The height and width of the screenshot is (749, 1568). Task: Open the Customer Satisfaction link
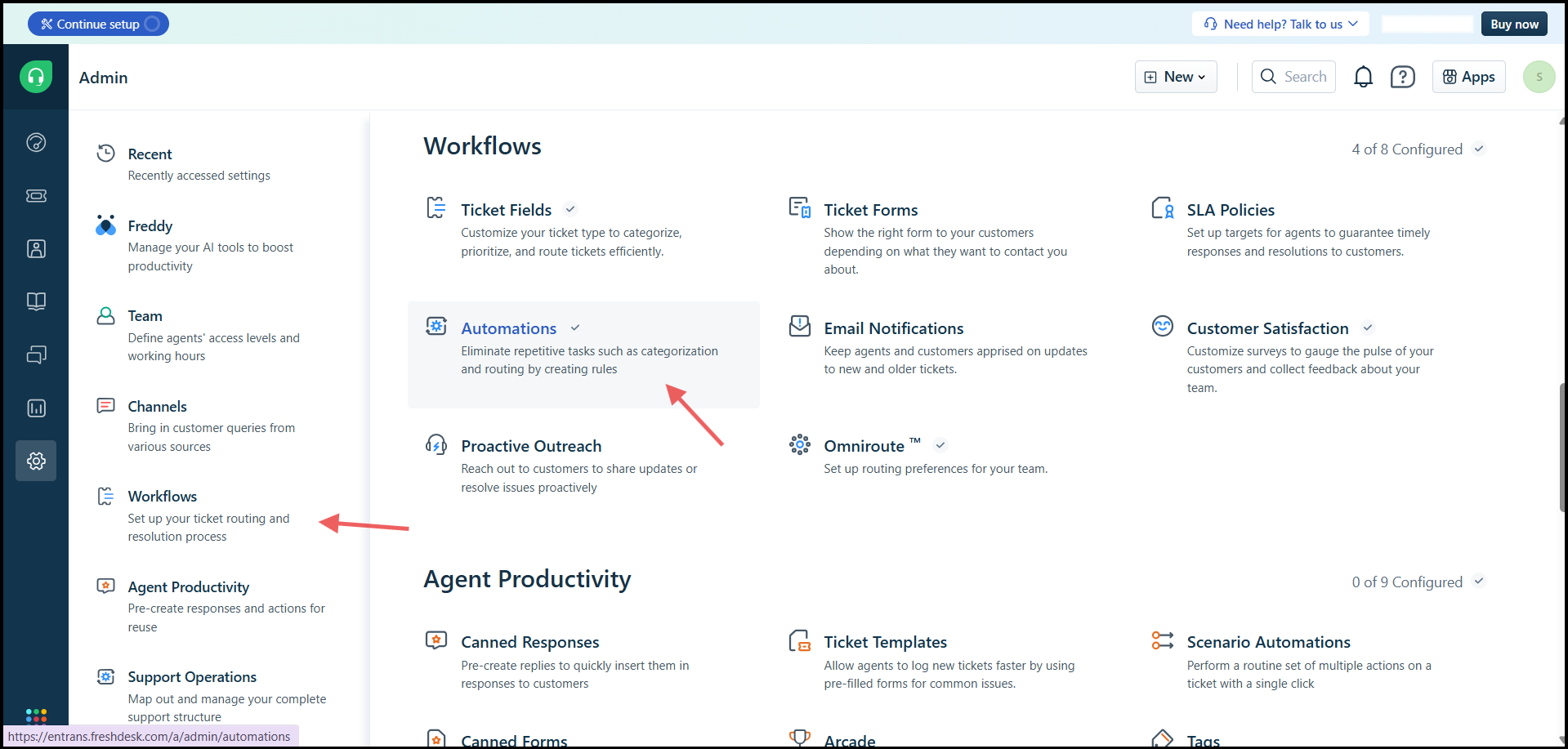click(1267, 328)
